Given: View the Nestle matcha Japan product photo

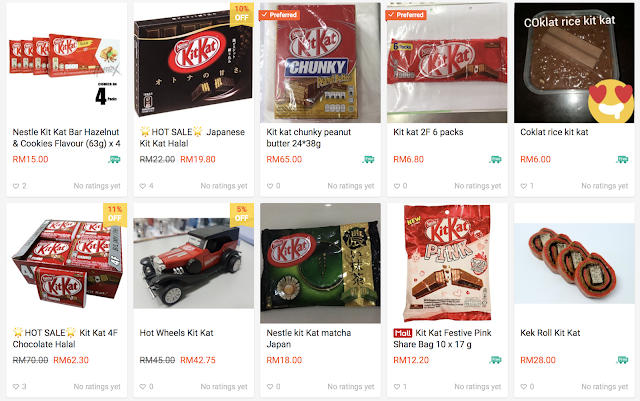Looking at the screenshot, I should point(320,263).
